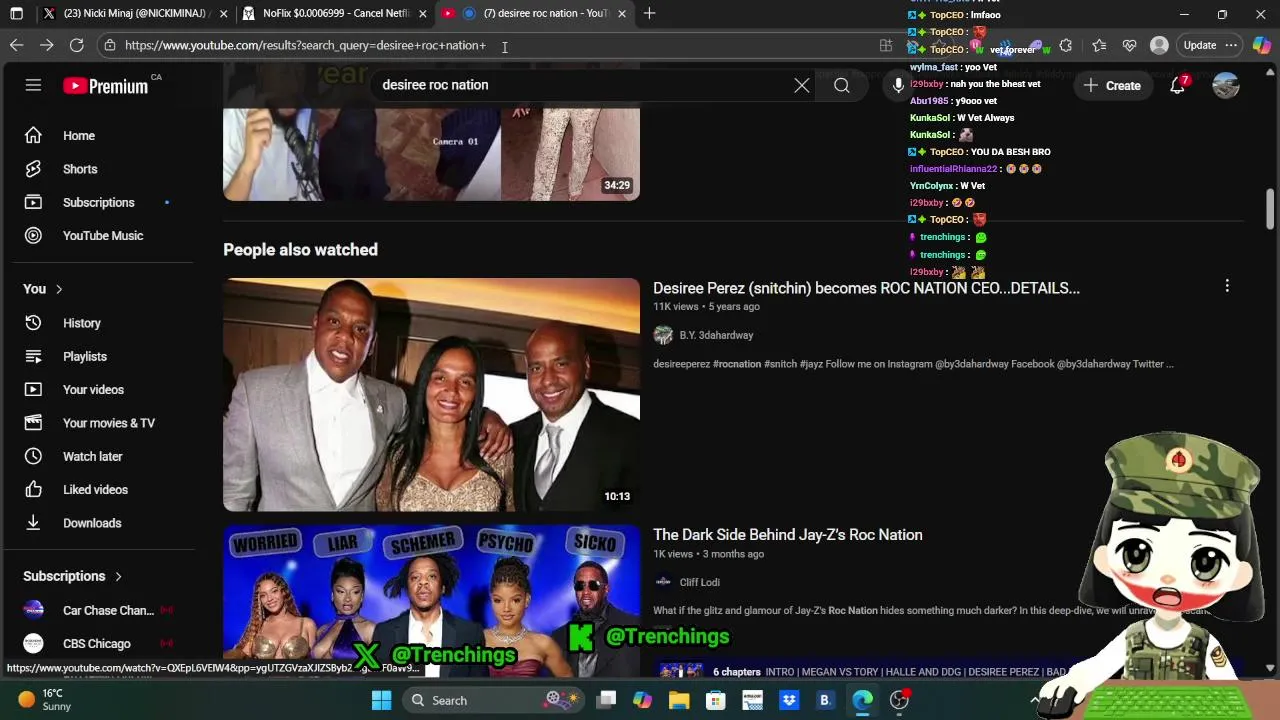Open the Edge profile avatar
This screenshot has height=720, width=1280.
point(1159,45)
